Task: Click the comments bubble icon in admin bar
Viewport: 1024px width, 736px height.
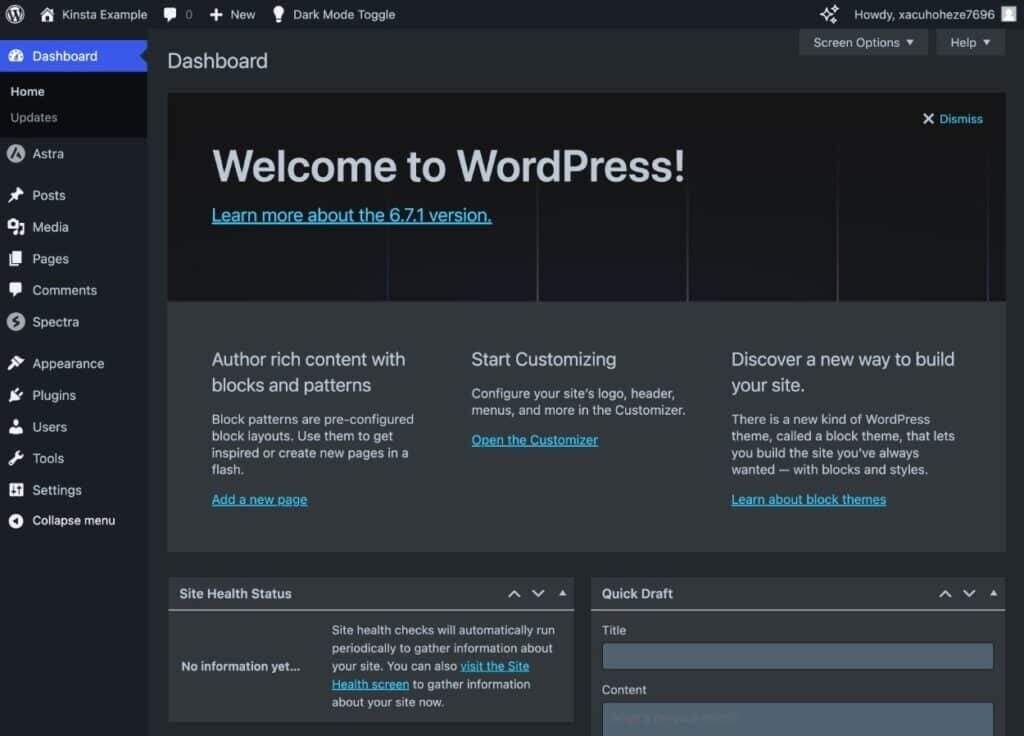Action: 171,15
